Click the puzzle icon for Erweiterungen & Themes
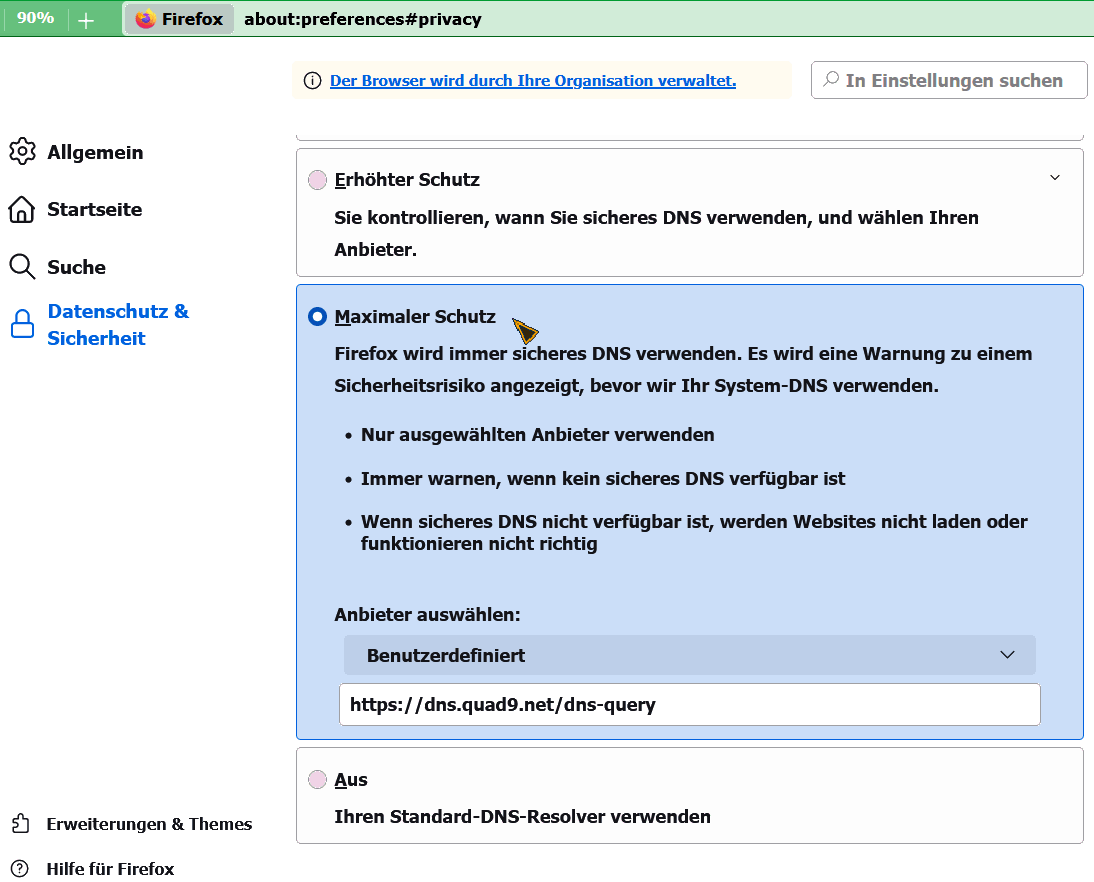 pos(20,824)
